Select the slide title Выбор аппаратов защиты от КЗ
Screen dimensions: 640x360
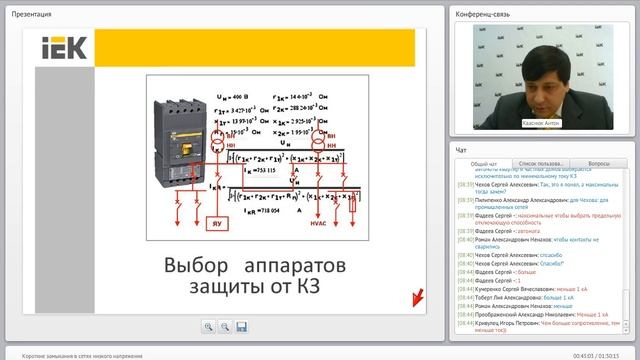click(255, 276)
